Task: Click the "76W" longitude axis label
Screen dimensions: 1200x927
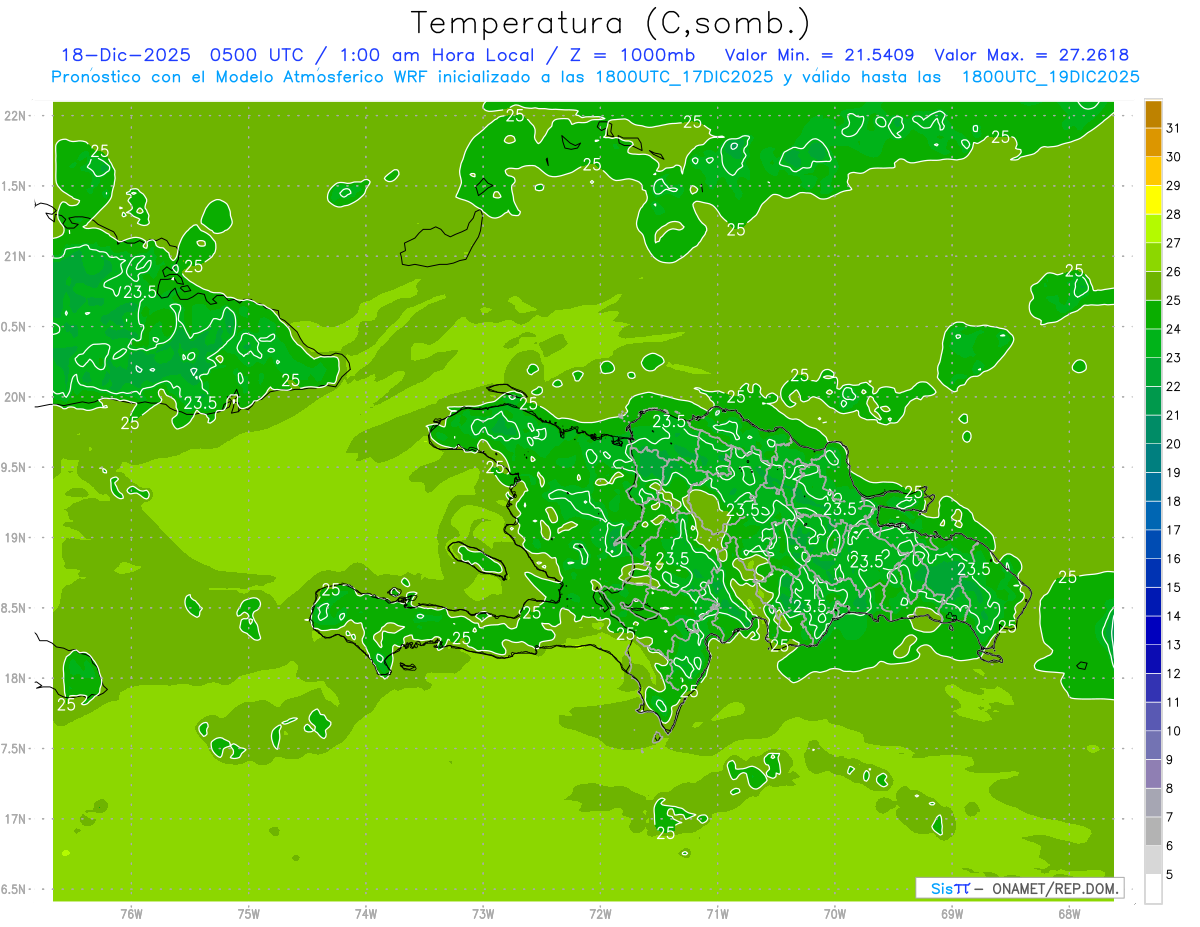Action: [131, 913]
